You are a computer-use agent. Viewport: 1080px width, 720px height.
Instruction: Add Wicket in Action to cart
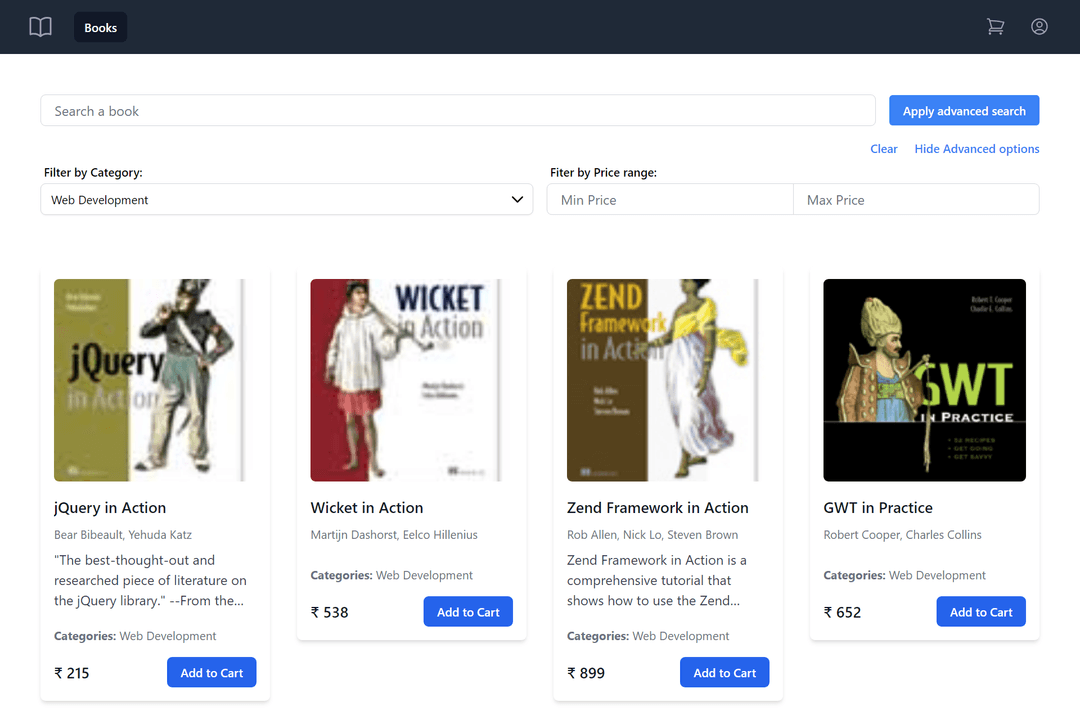(468, 612)
